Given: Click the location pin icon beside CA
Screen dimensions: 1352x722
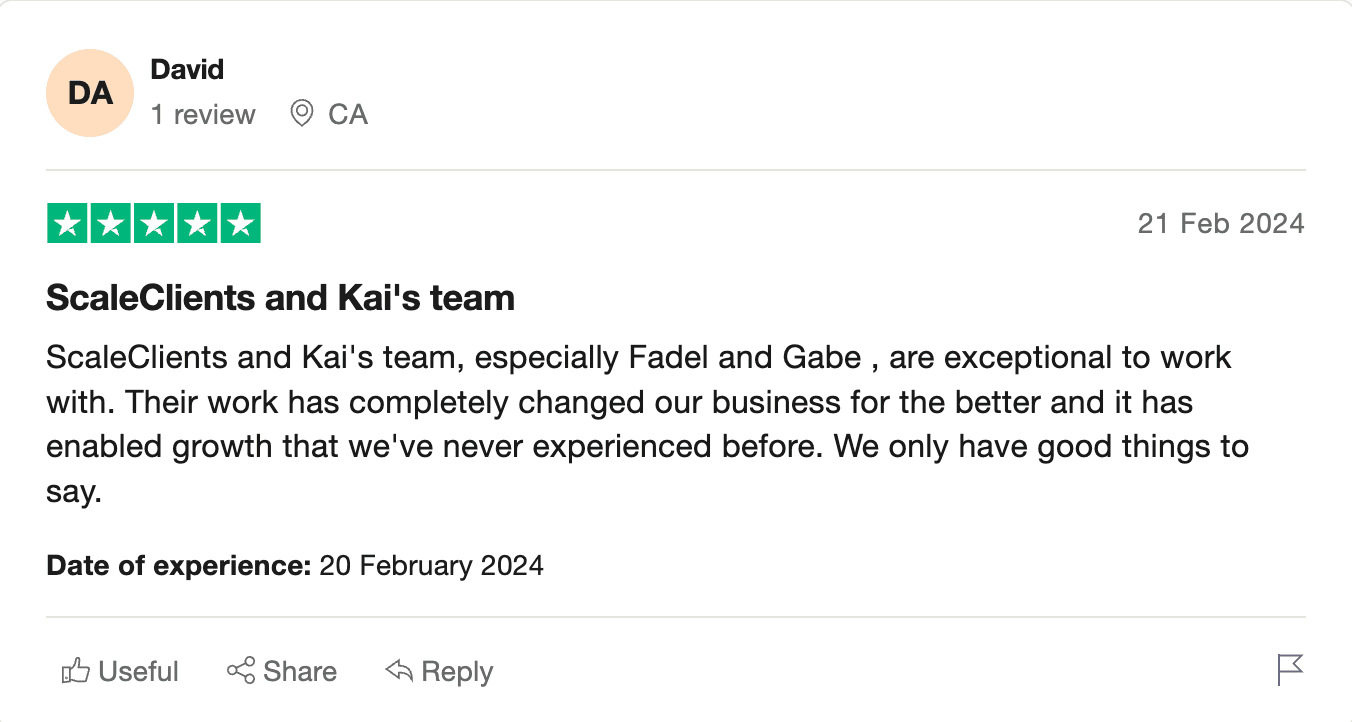Looking at the screenshot, I should [x=301, y=114].
